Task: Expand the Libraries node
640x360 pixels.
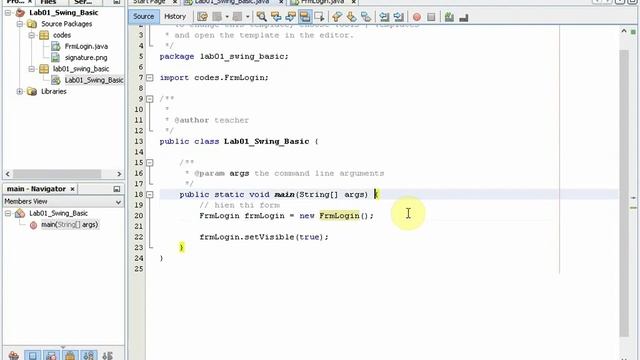Action: pyautogui.click(x=20, y=91)
